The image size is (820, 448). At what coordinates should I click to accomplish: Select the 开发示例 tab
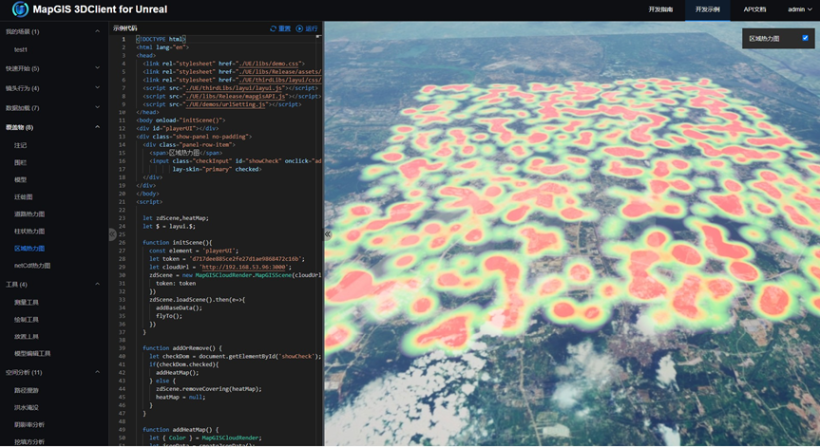[707, 9]
